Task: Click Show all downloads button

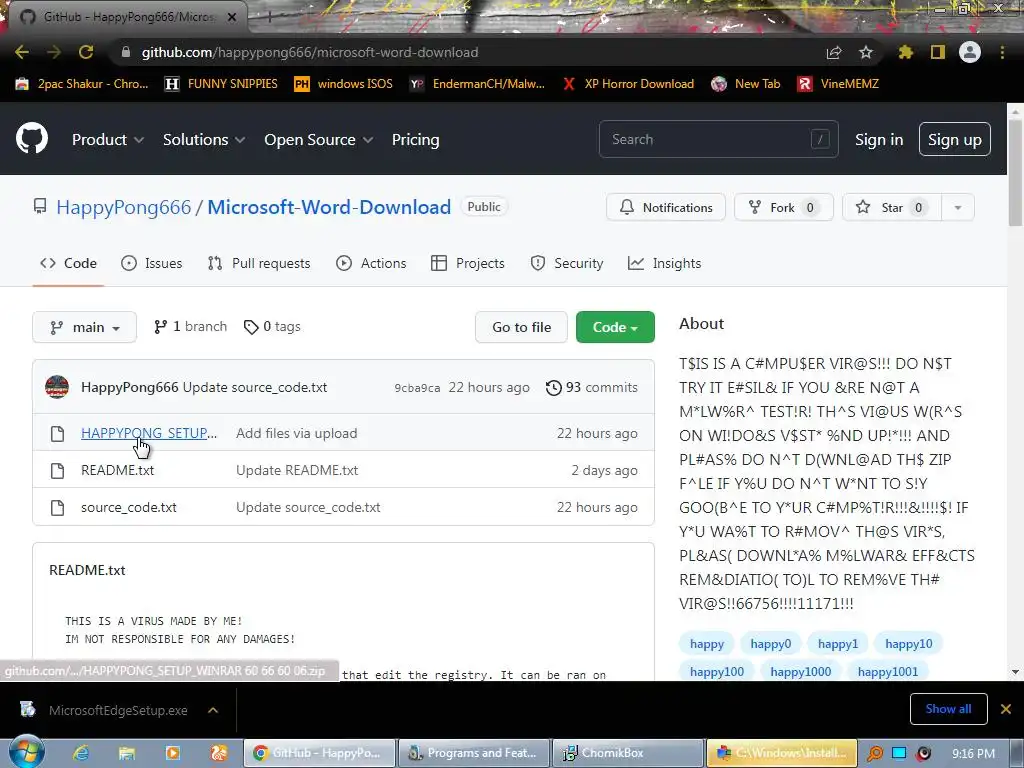Action: (948, 709)
